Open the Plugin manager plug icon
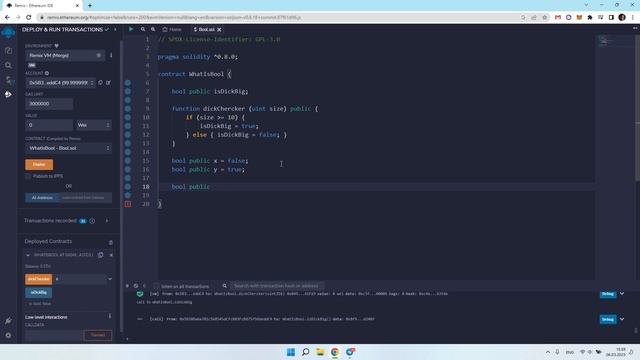Viewport: 640px width, 360px height. (x=8, y=321)
